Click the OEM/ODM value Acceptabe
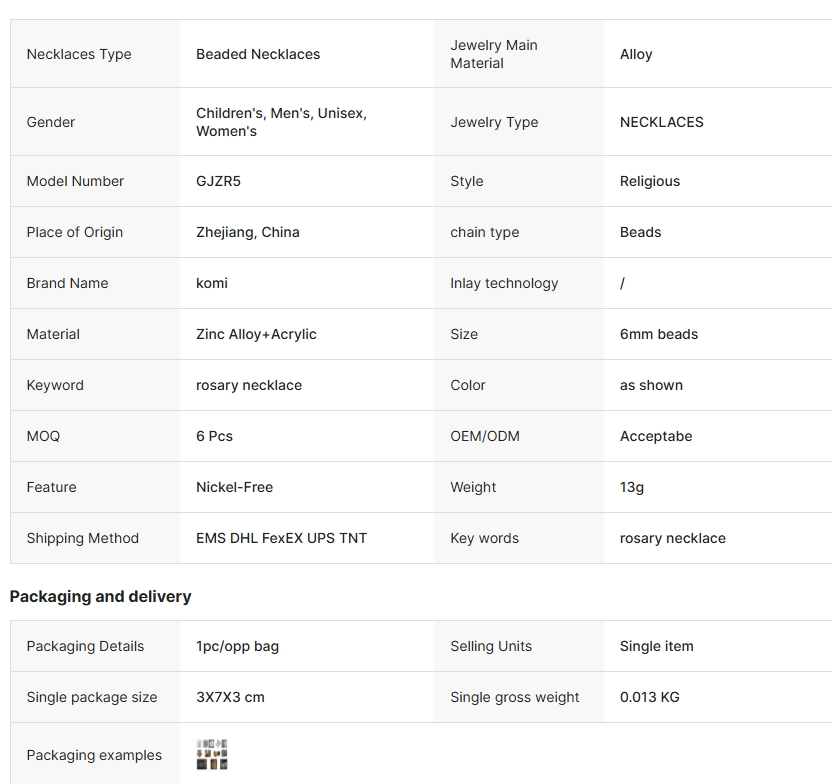The width and height of the screenshot is (832, 784). pyautogui.click(x=656, y=436)
